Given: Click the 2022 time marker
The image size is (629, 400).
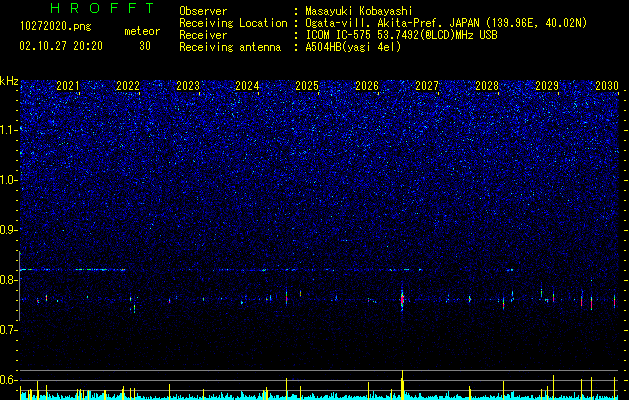Looking at the screenshot, I should (128, 86).
